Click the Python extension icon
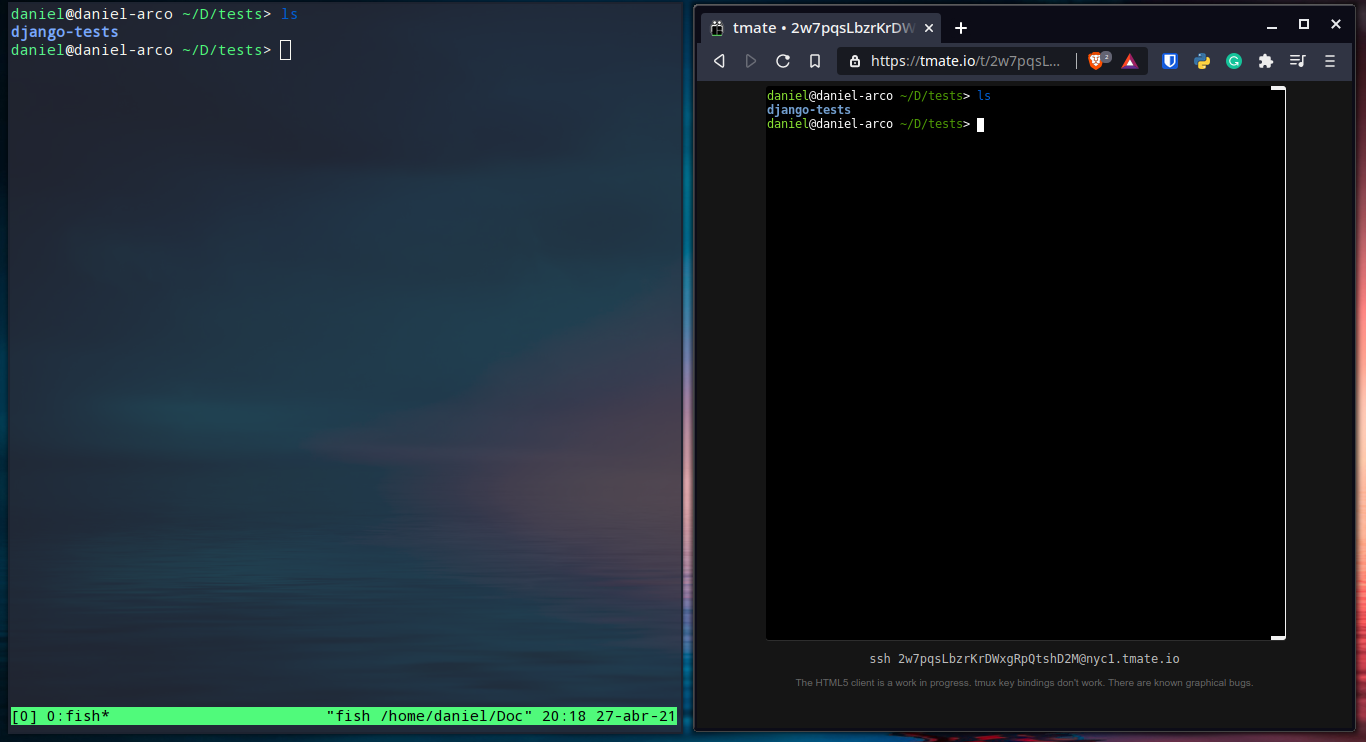This screenshot has height=742, width=1366. [1202, 61]
